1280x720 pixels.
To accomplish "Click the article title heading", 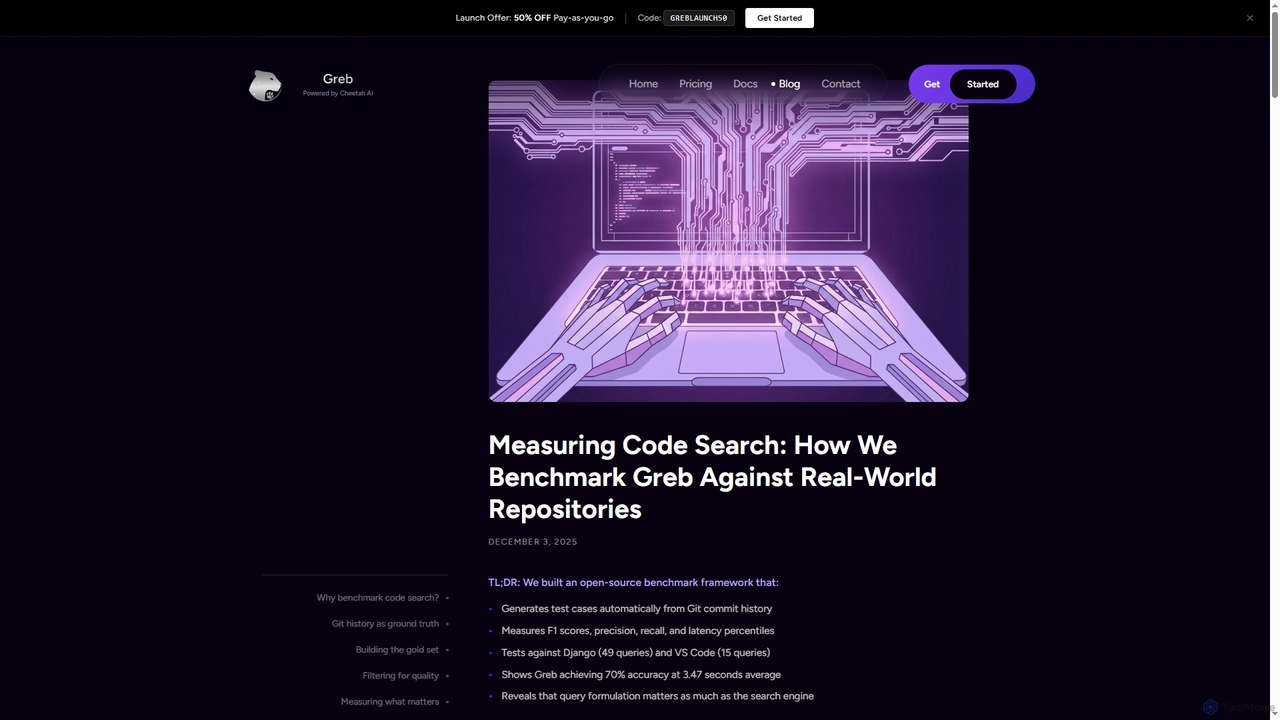I will [x=712, y=477].
